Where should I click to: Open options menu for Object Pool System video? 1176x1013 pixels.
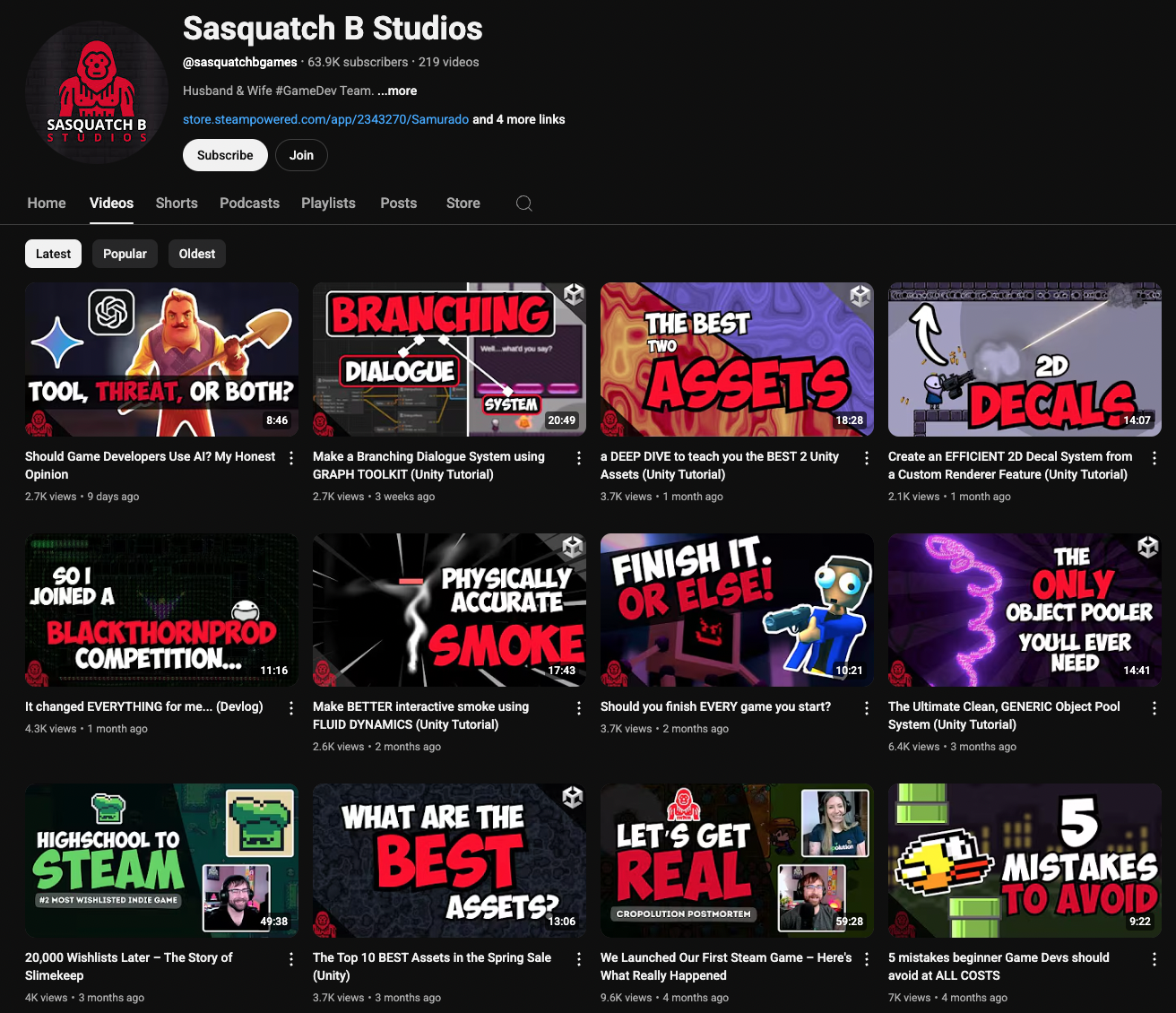pos(1154,708)
